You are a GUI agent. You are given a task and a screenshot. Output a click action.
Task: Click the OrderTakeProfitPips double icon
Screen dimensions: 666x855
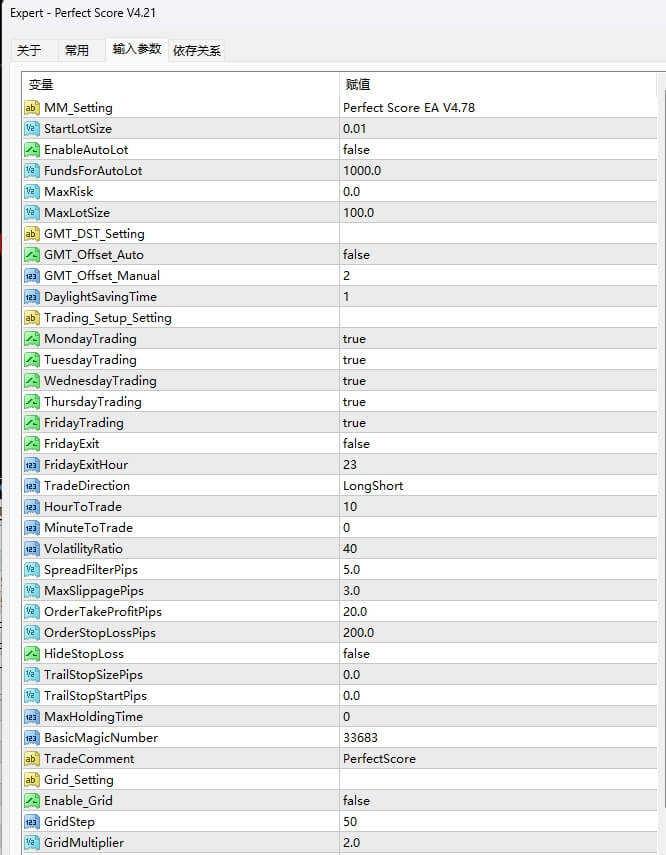click(32, 611)
